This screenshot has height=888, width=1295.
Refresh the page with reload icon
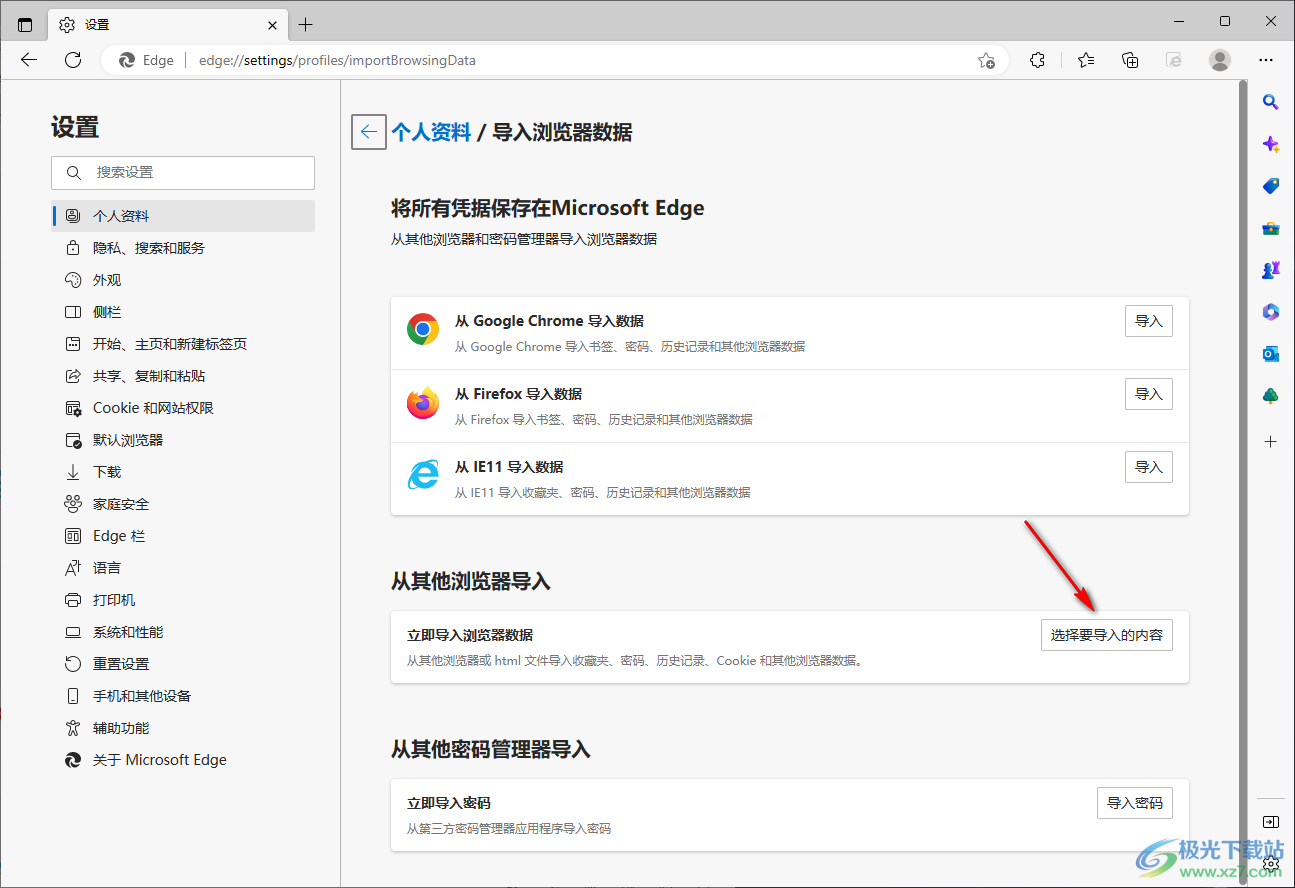pos(73,60)
